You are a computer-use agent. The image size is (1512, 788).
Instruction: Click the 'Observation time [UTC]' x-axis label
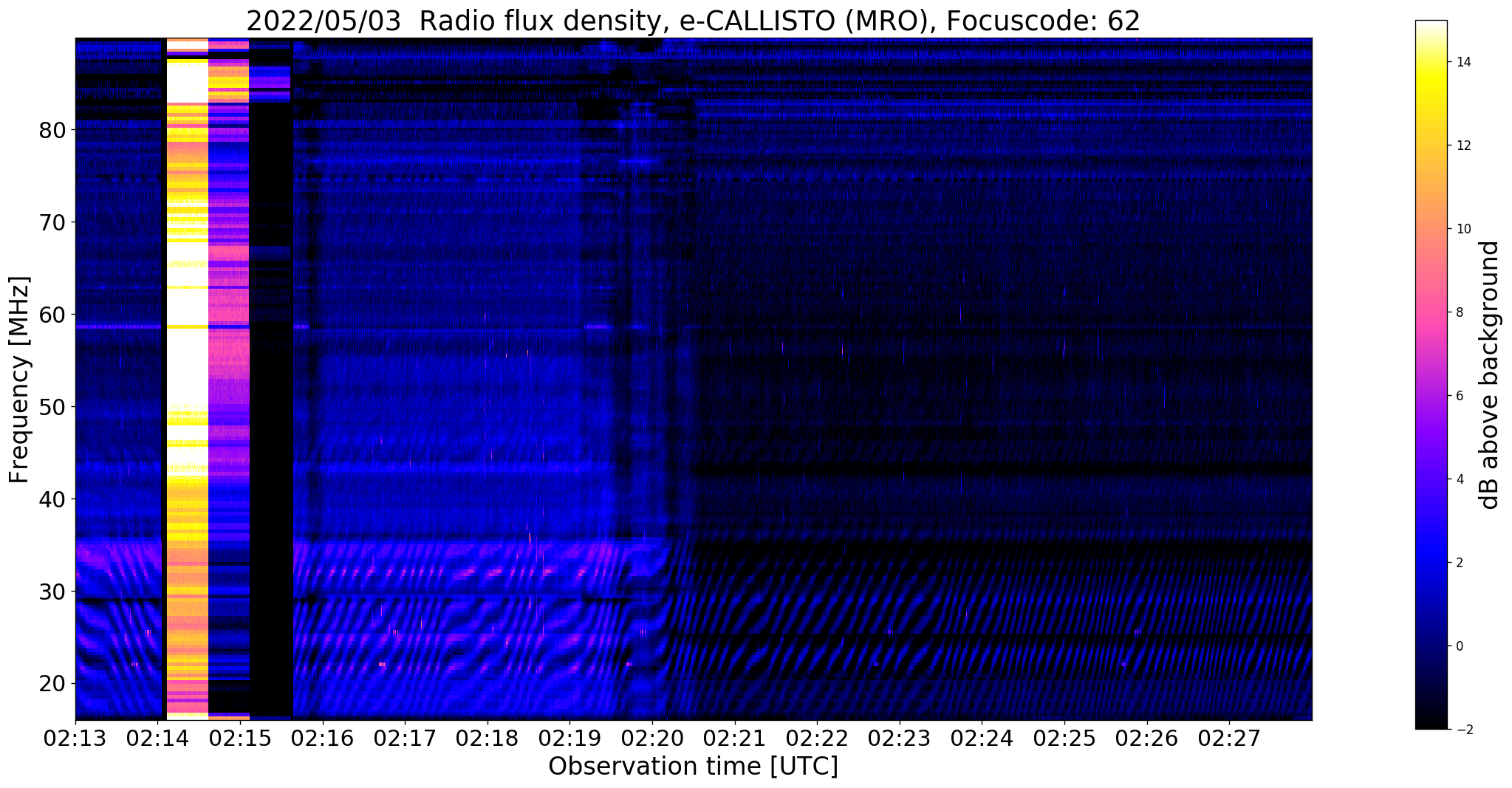[x=693, y=767]
